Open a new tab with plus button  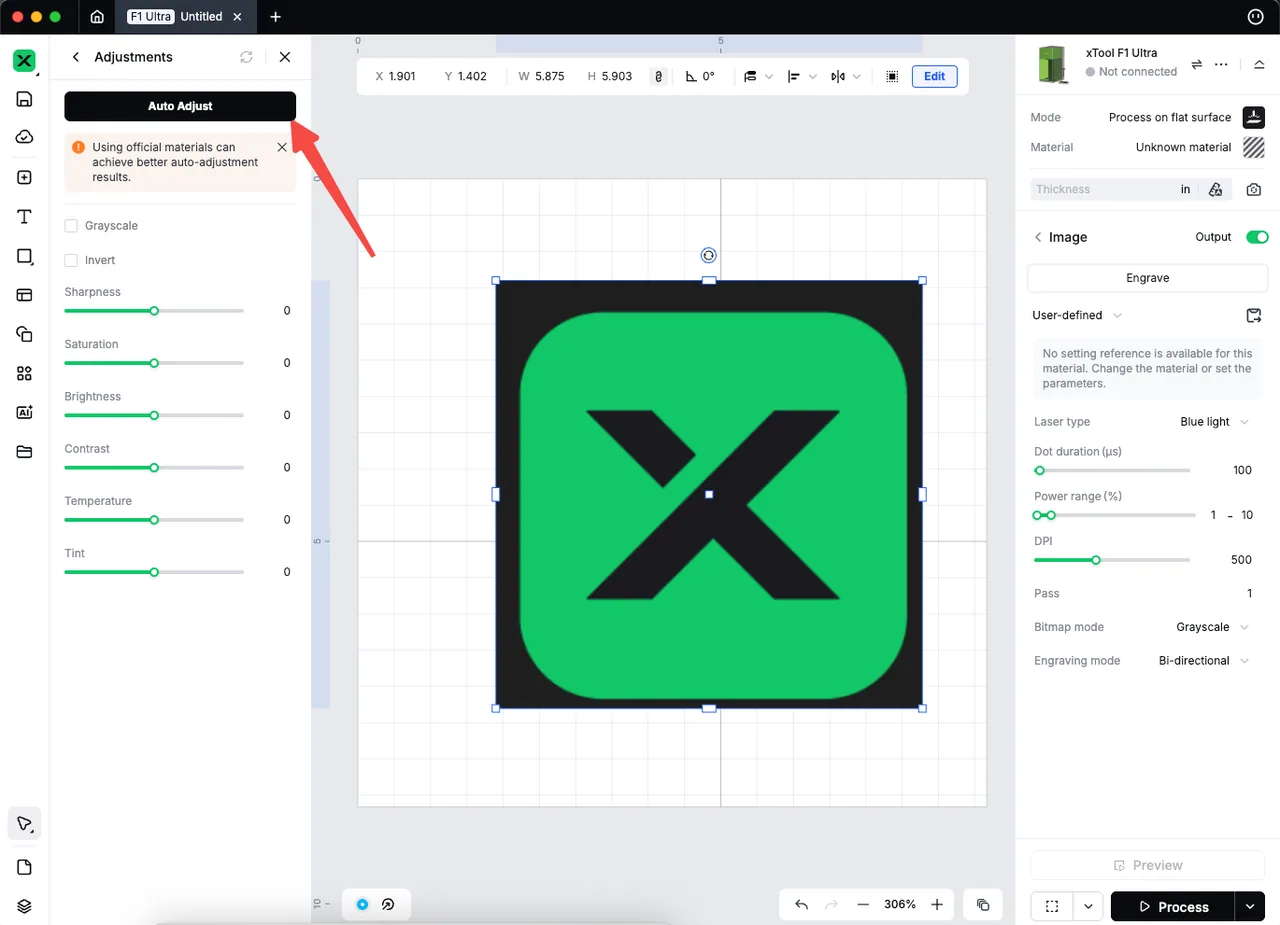tap(275, 17)
